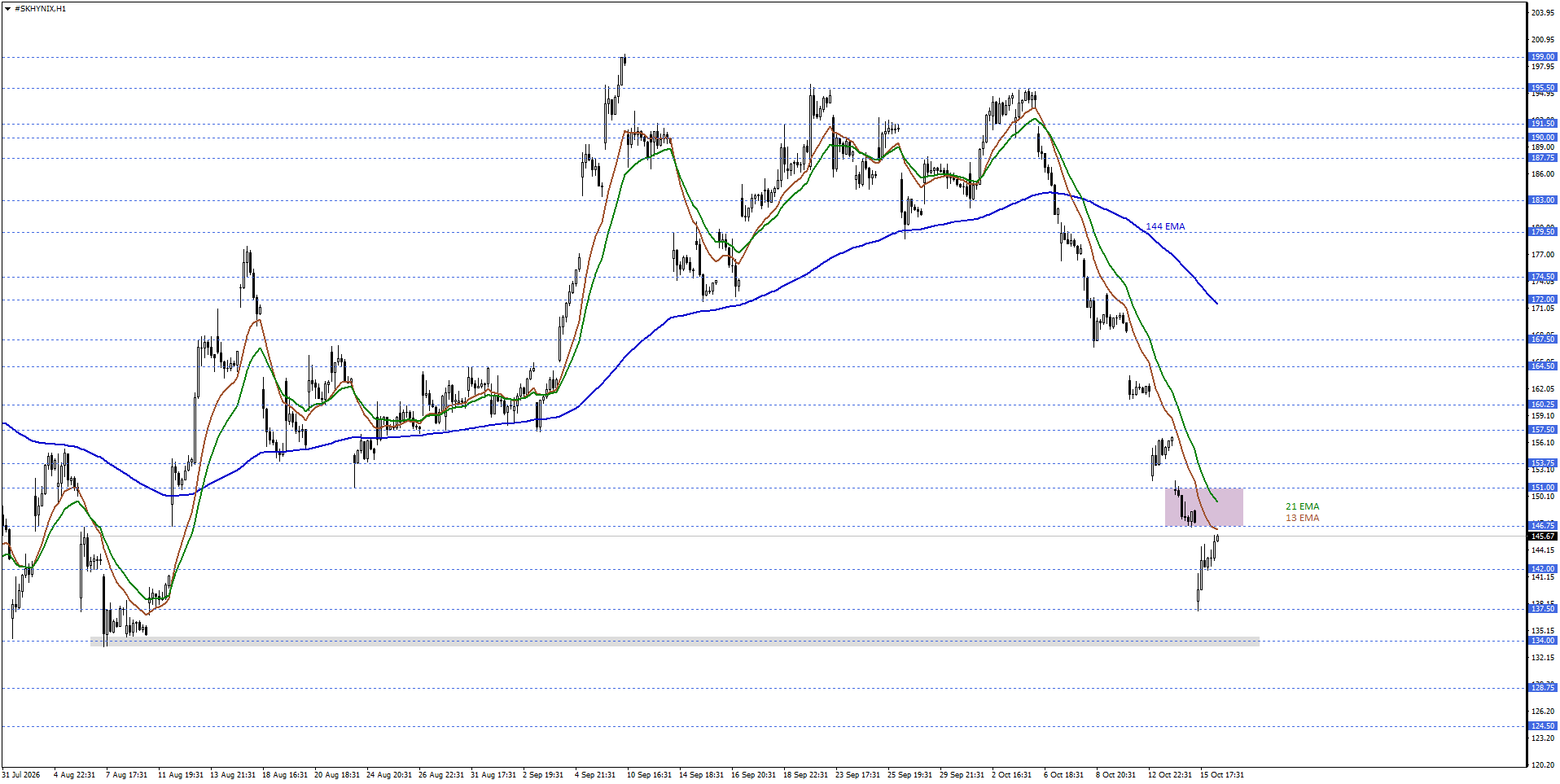The image size is (1560, 784).
Task: Click the 128.75 price level label
Action: point(1542,688)
